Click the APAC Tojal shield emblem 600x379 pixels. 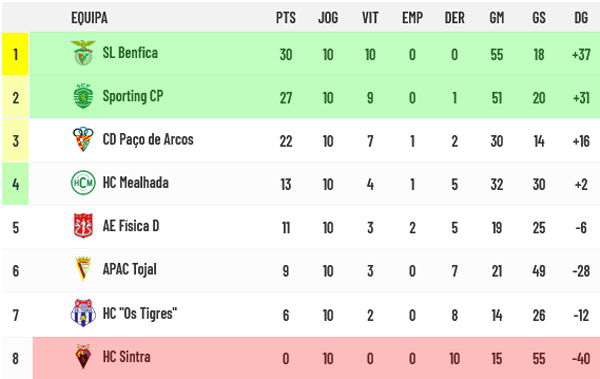[x=83, y=269]
